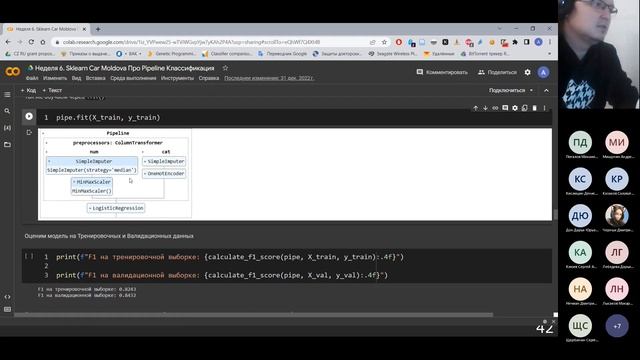The height and width of the screenshot is (360, 640).
Task: Add a comment to this cell
Action: pyautogui.click(x=505, y=108)
